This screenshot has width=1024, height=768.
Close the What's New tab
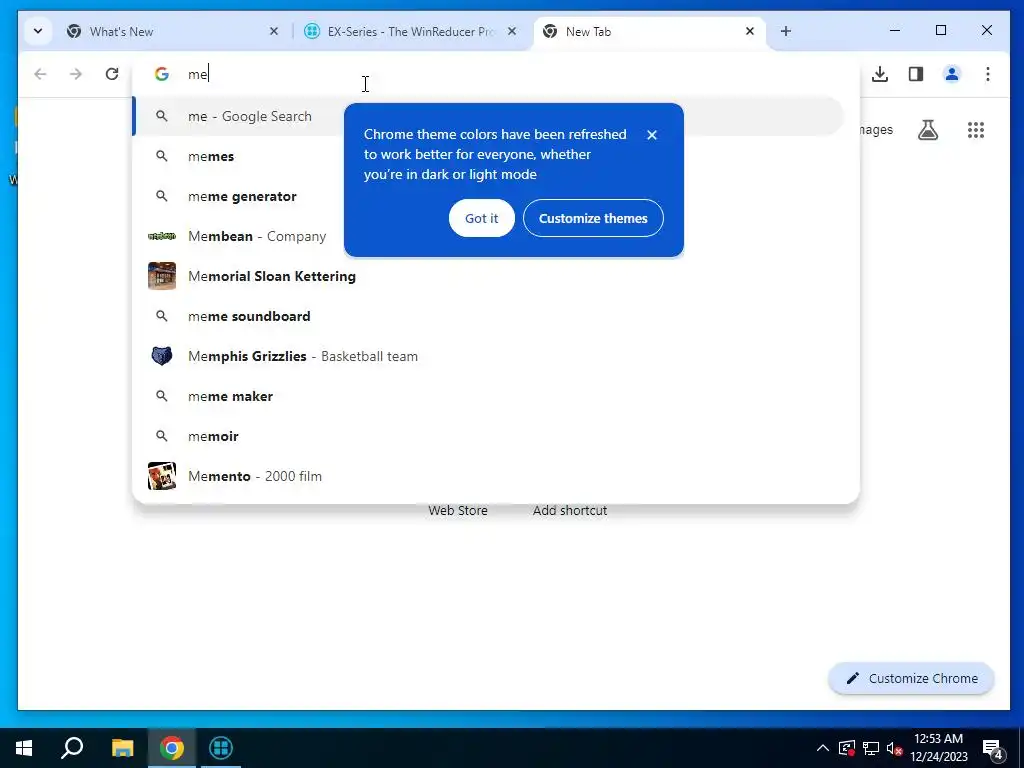tap(274, 31)
